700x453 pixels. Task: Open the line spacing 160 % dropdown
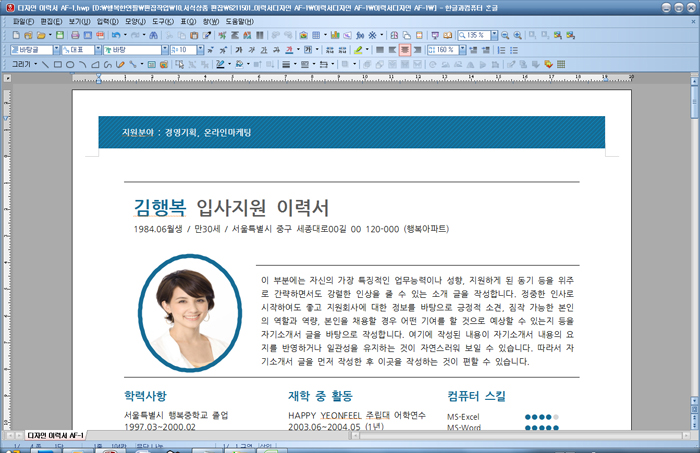[462, 50]
